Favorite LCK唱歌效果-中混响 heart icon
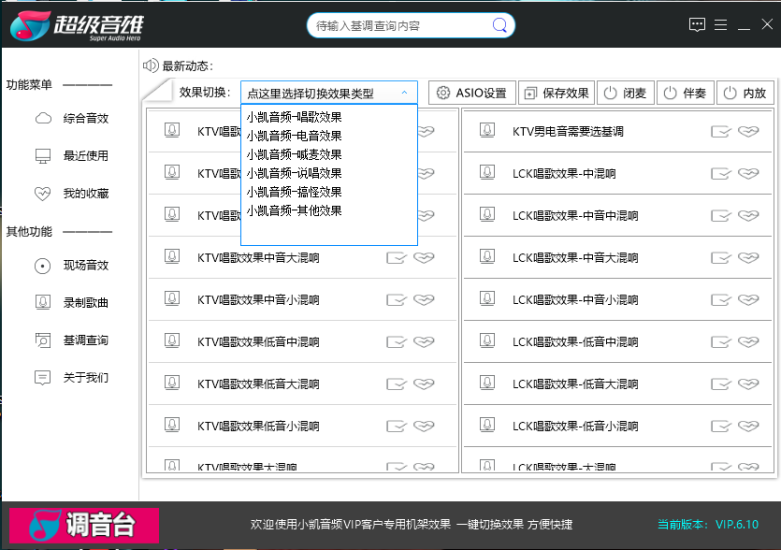Image resolution: width=781 pixels, height=550 pixels. (x=748, y=173)
